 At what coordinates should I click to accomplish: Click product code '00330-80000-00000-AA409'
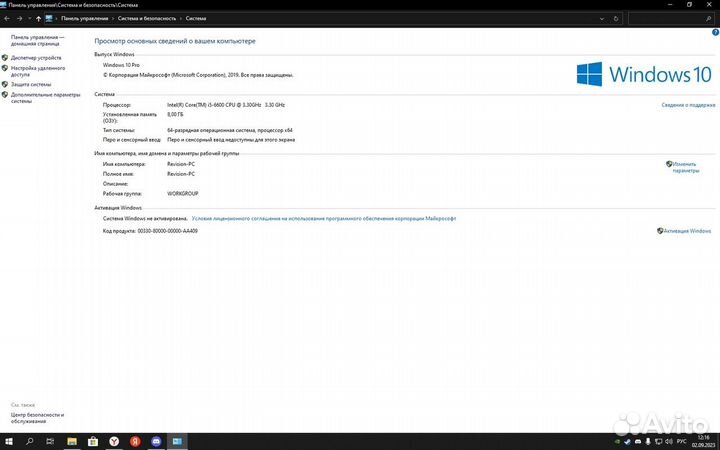pos(168,231)
